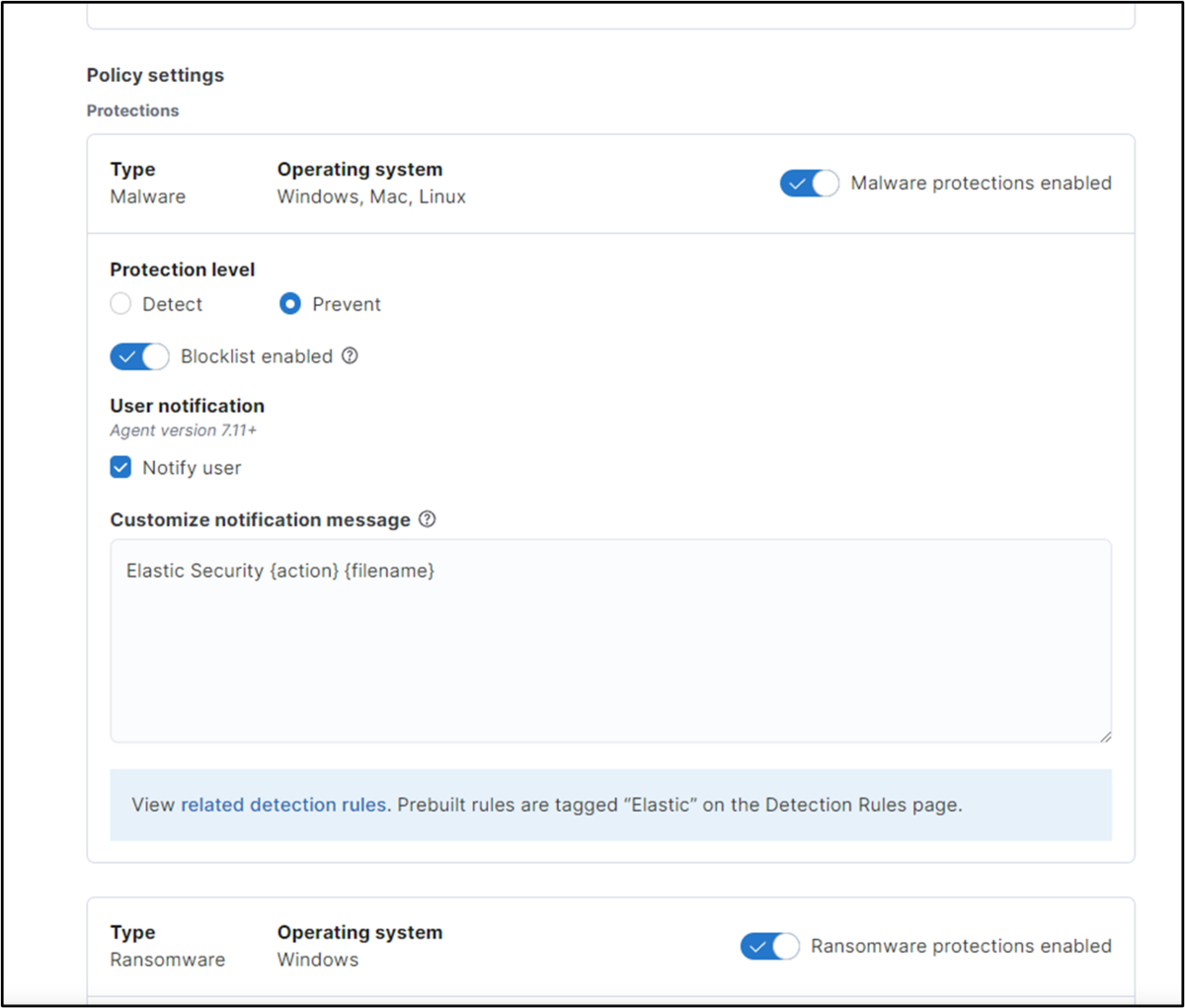Toggle off Blocklist enabled
1185x1008 pixels.
(138, 355)
